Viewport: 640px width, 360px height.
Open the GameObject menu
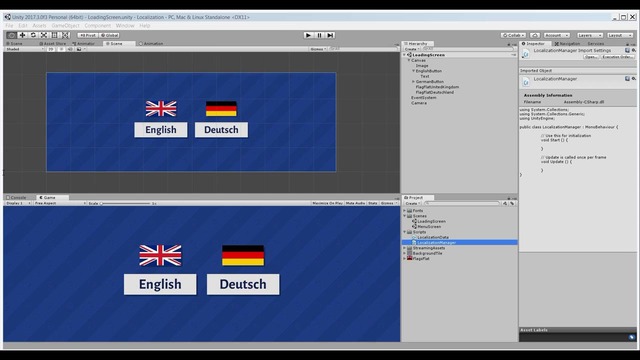(x=65, y=25)
